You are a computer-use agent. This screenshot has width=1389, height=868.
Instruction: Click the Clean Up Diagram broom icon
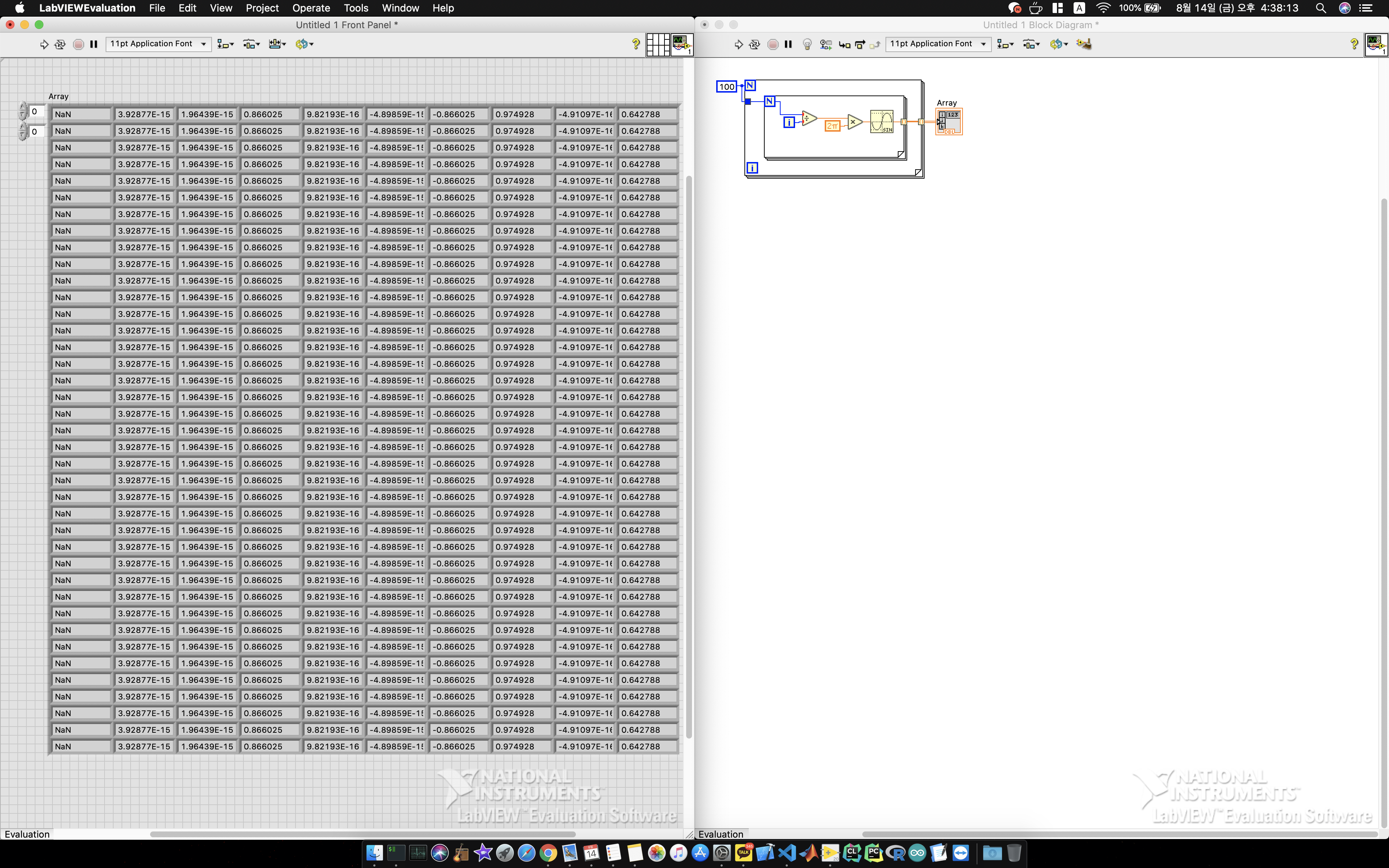point(1084,44)
